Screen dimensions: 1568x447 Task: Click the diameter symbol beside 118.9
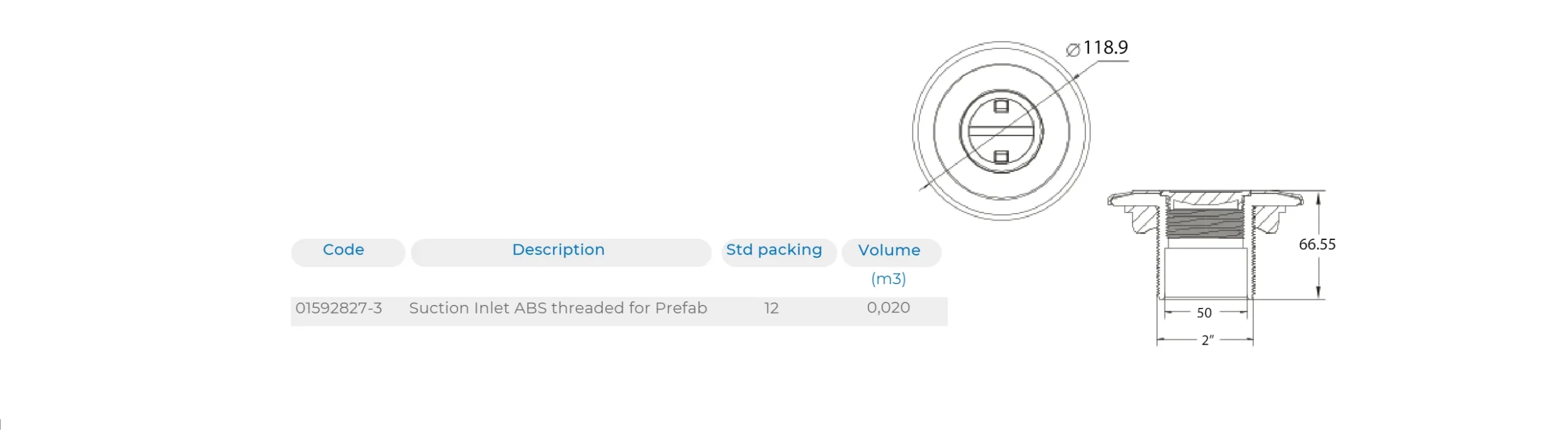click(x=1072, y=50)
